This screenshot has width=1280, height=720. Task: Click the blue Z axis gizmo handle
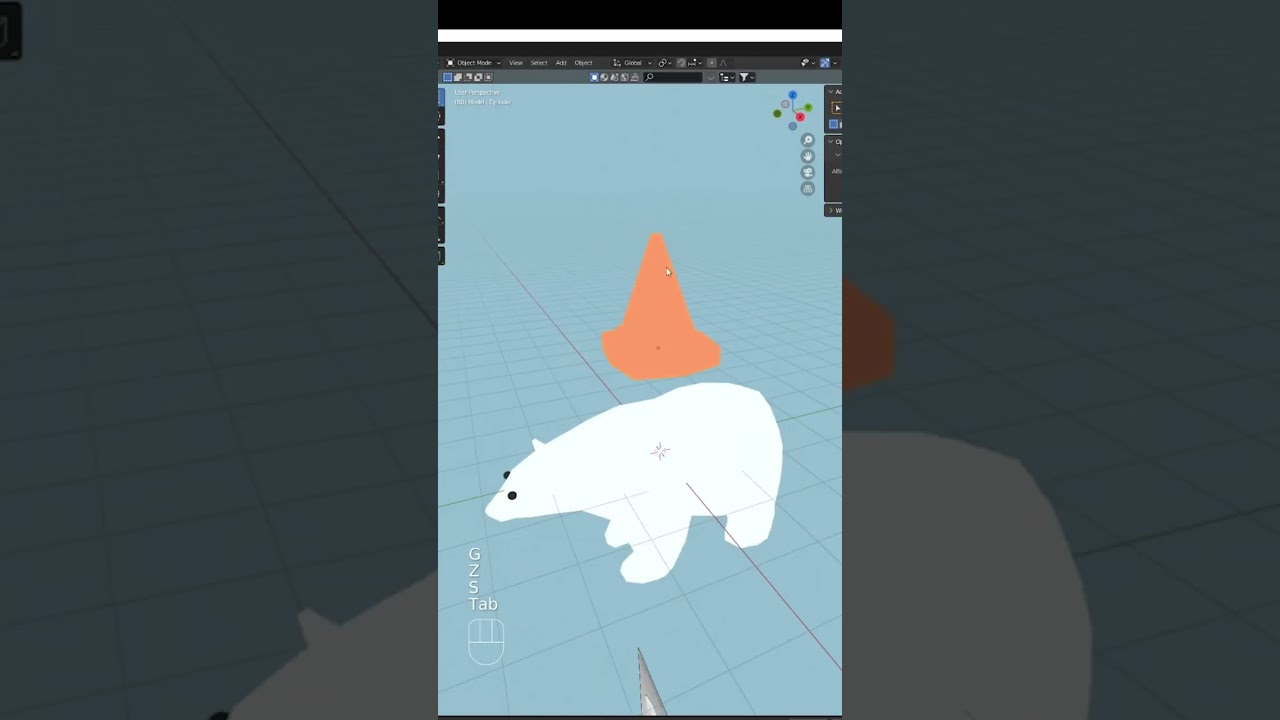coord(793,95)
